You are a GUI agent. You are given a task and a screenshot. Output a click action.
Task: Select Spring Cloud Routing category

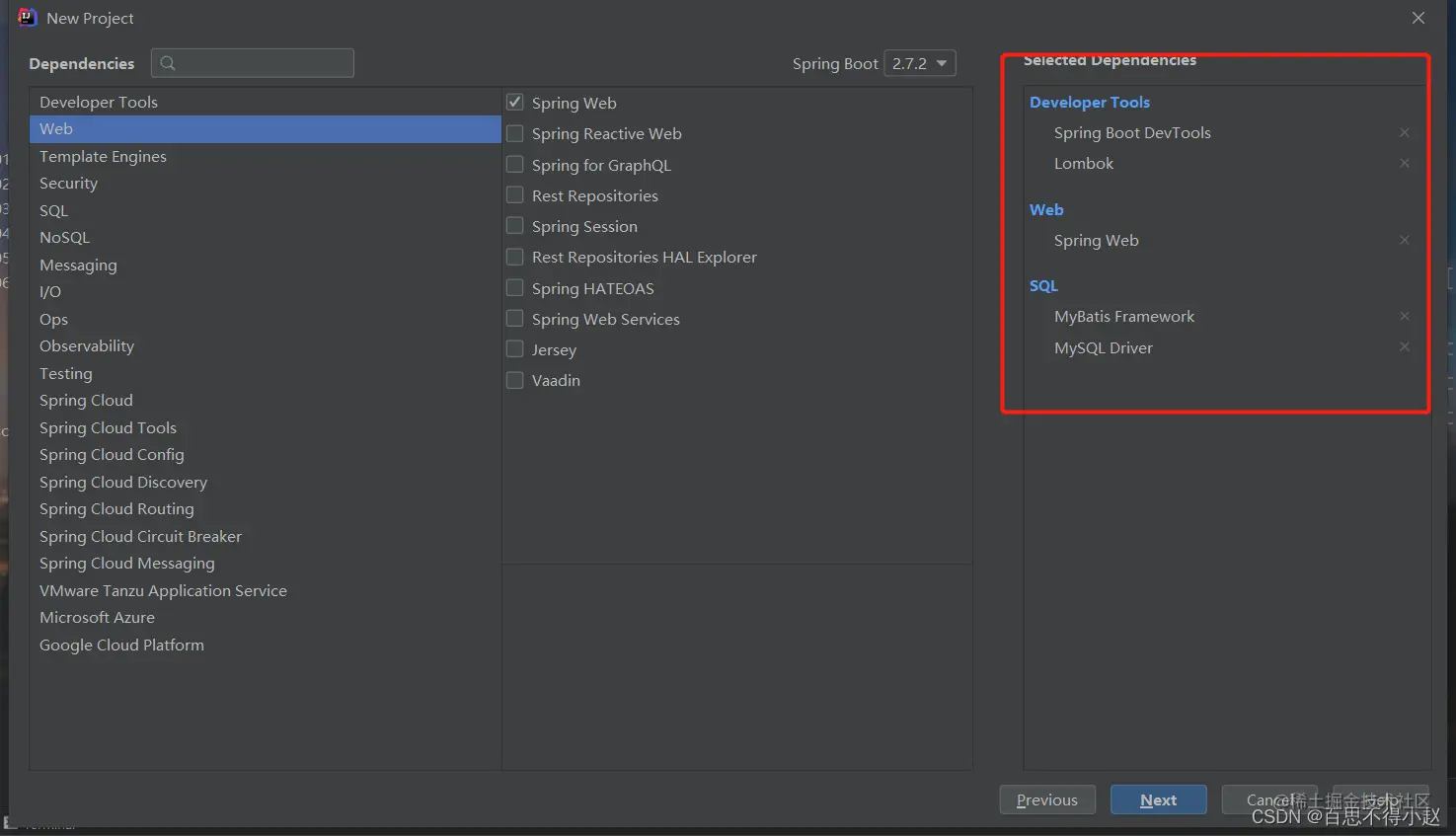point(266,509)
